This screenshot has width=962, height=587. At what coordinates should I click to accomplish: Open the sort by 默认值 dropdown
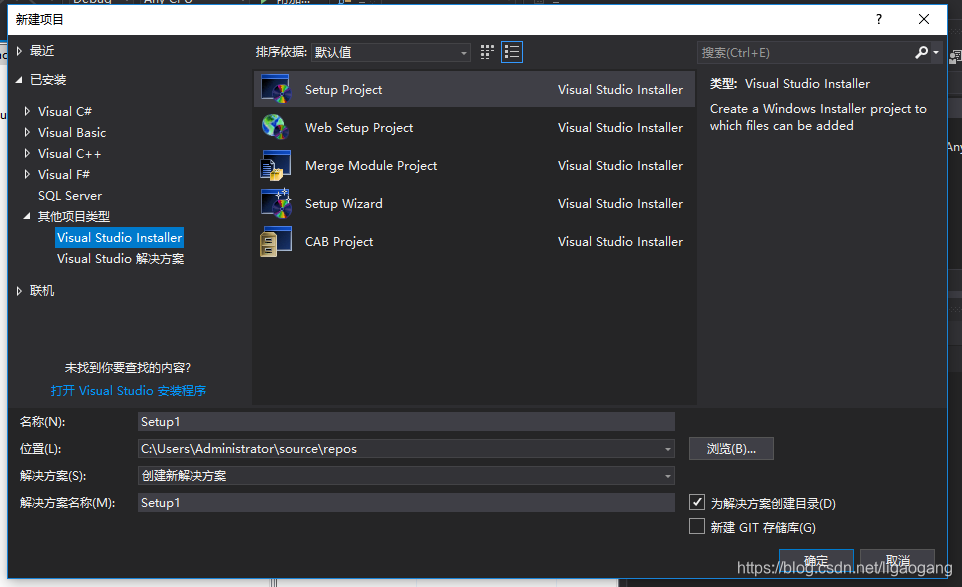[391, 53]
